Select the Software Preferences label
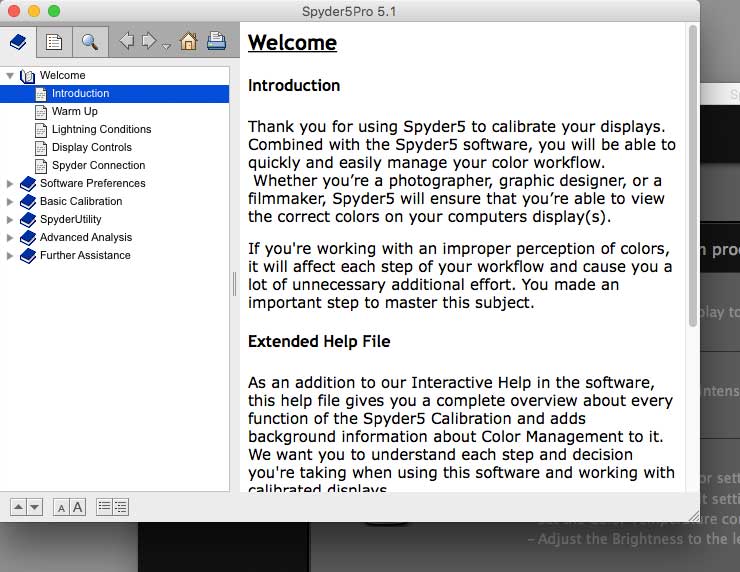Viewport: 740px width, 572px height. click(x=92, y=183)
